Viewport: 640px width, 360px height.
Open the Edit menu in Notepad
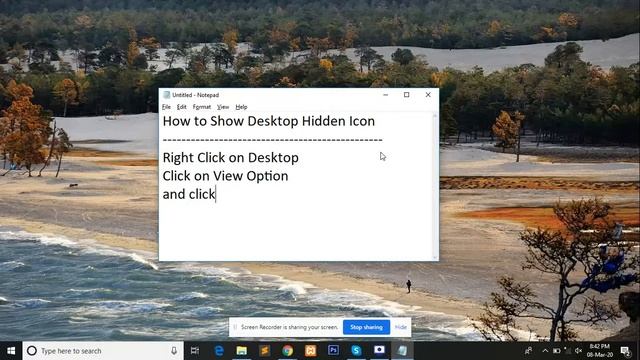click(x=182, y=107)
